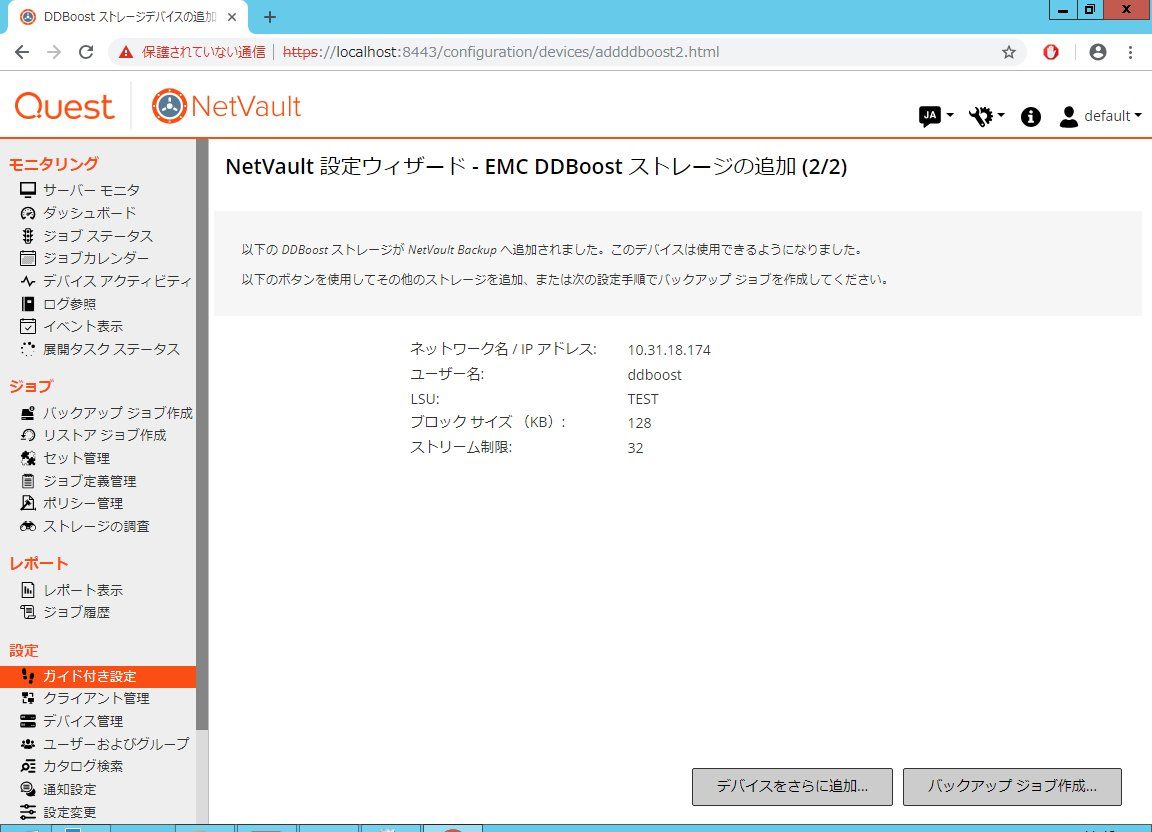Open the Notification Settings (通知設定) icon
The image size is (1152, 832).
(28, 789)
